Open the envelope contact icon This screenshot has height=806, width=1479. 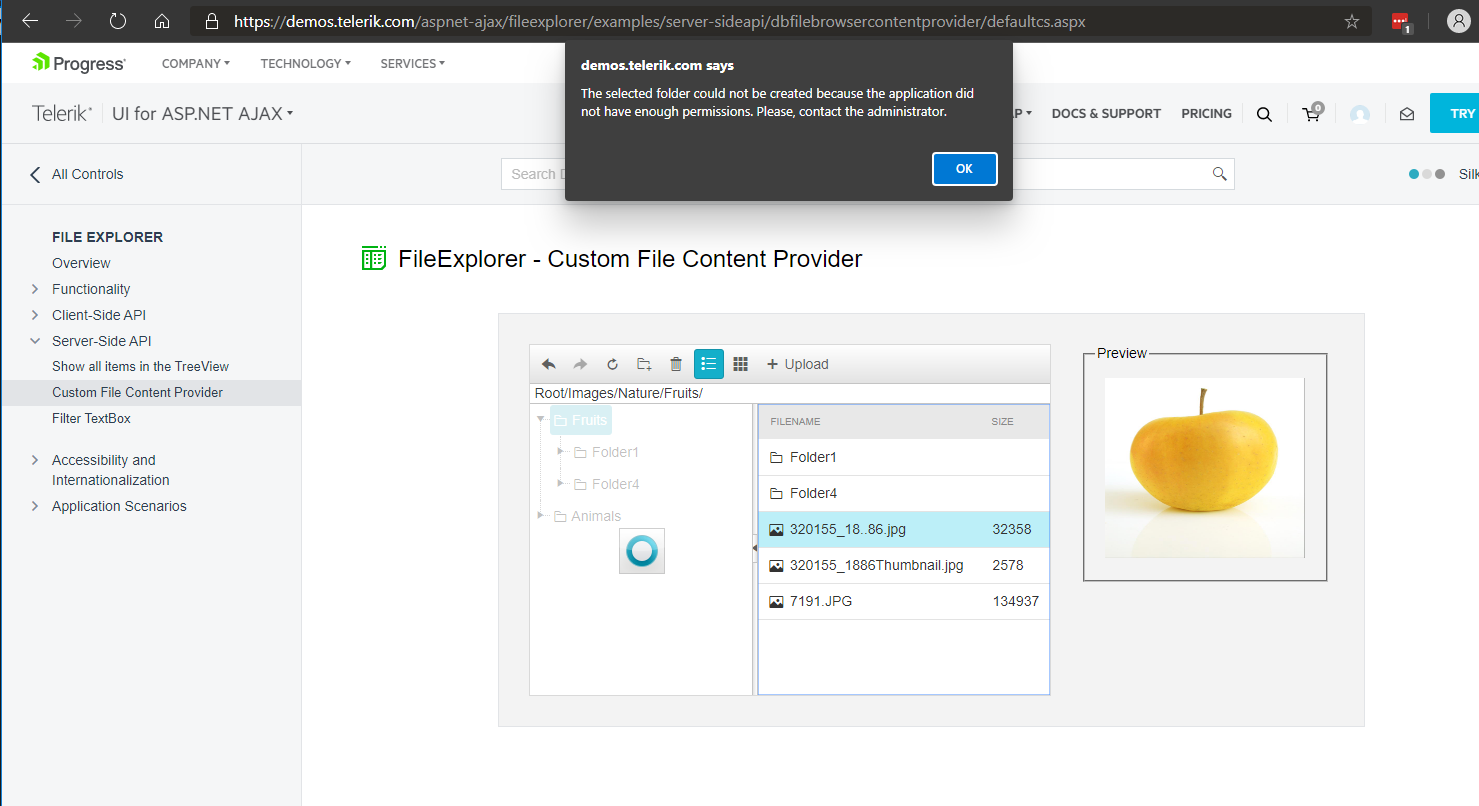pos(1407,114)
